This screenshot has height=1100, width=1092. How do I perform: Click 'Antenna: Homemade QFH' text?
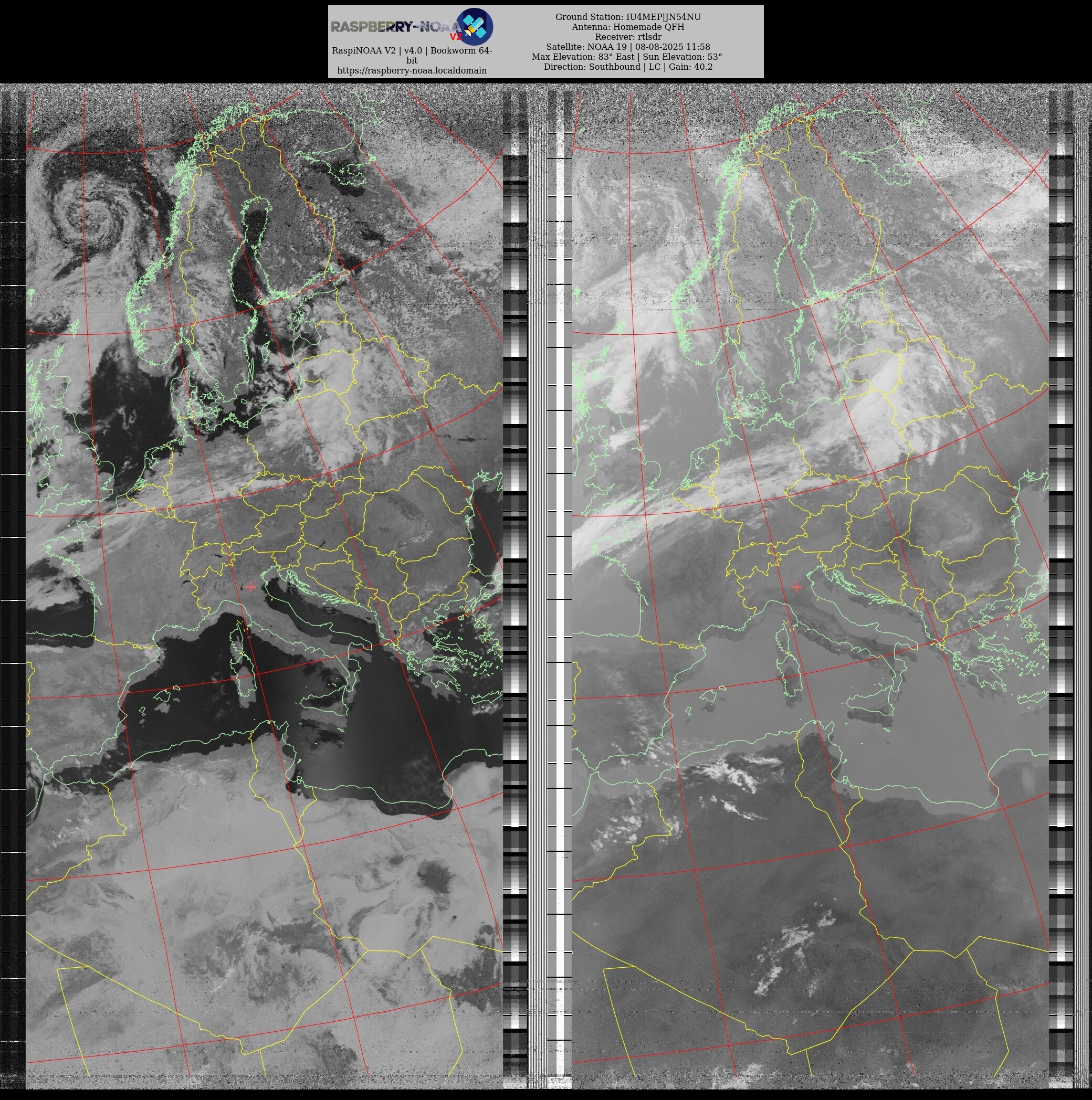coord(628,27)
